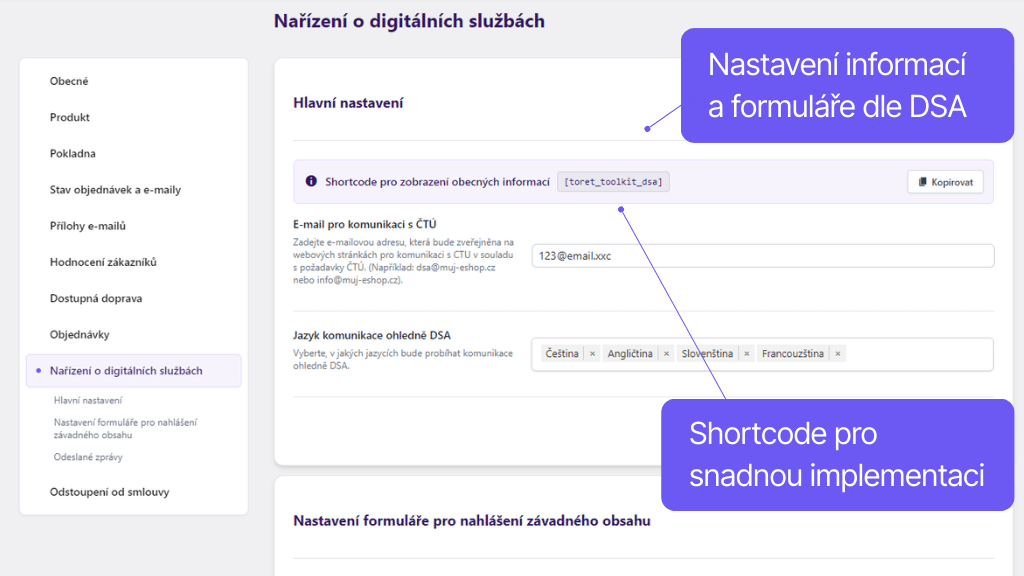1024x576 pixels.
Task: Remove the Čeština language tag
Action: click(592, 354)
